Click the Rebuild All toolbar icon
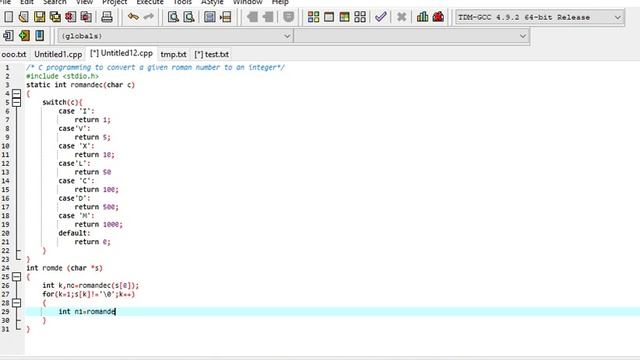640x360 pixels. coord(360,17)
